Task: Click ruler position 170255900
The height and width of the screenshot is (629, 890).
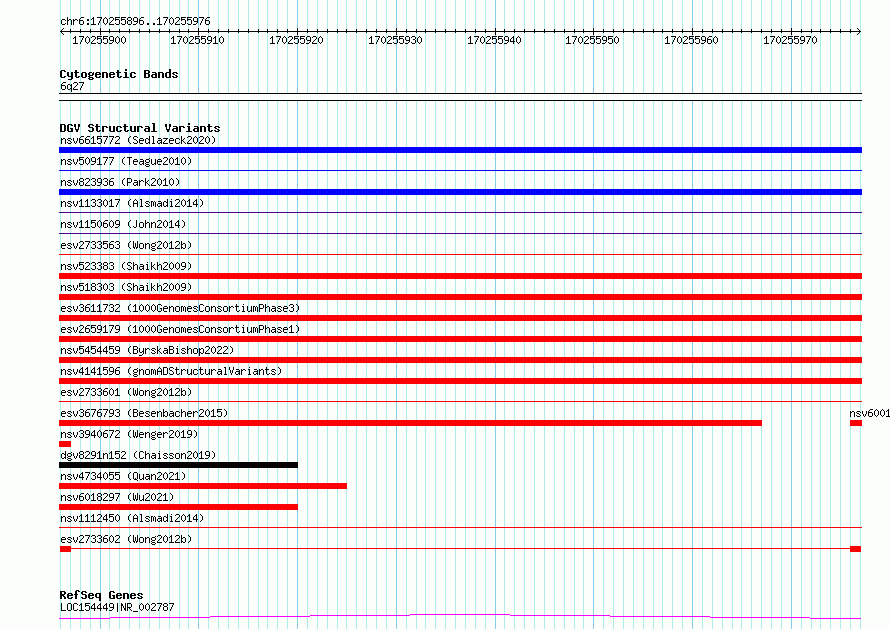Action: coord(99,40)
